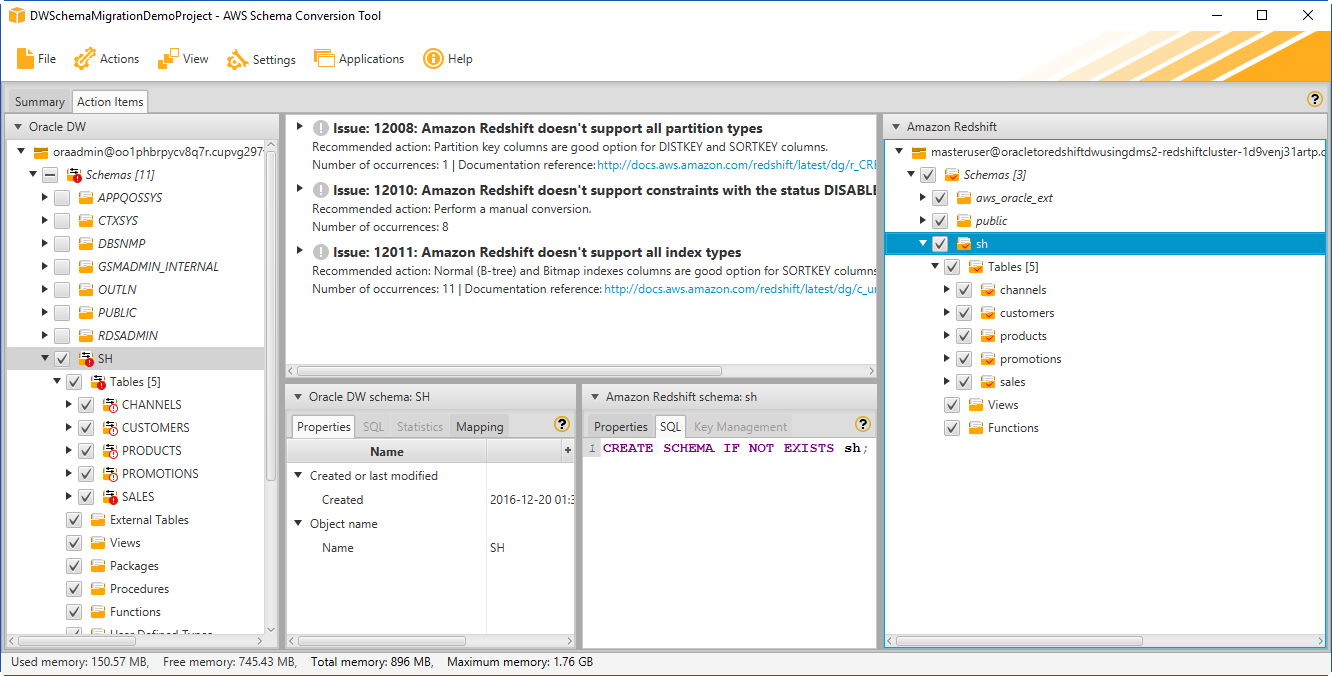Collapse the Tables [5] node under sh

click(x=934, y=266)
